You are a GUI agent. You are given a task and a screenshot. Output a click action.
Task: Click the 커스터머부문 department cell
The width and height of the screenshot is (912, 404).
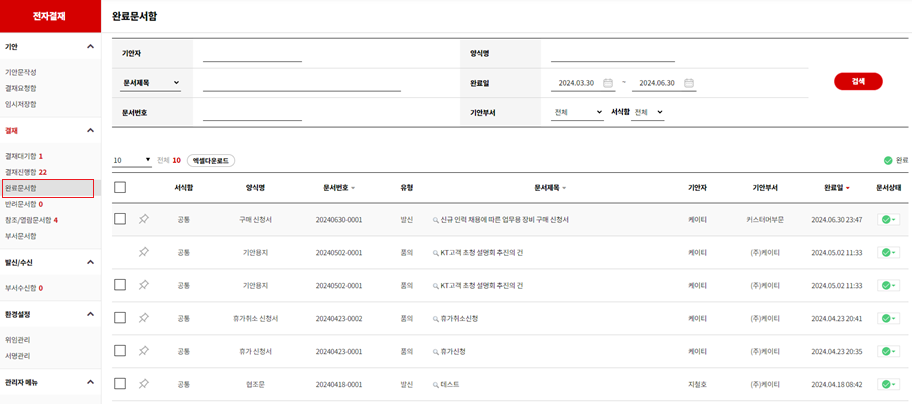(x=765, y=220)
